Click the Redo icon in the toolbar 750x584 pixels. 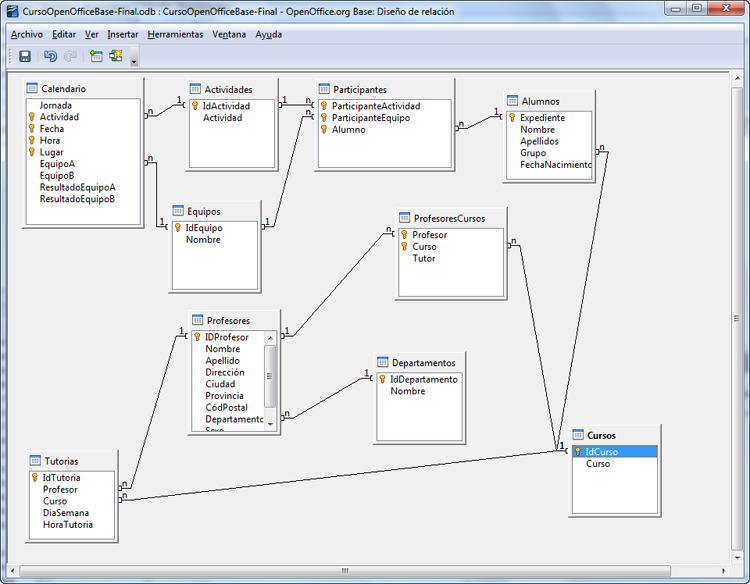(69, 57)
